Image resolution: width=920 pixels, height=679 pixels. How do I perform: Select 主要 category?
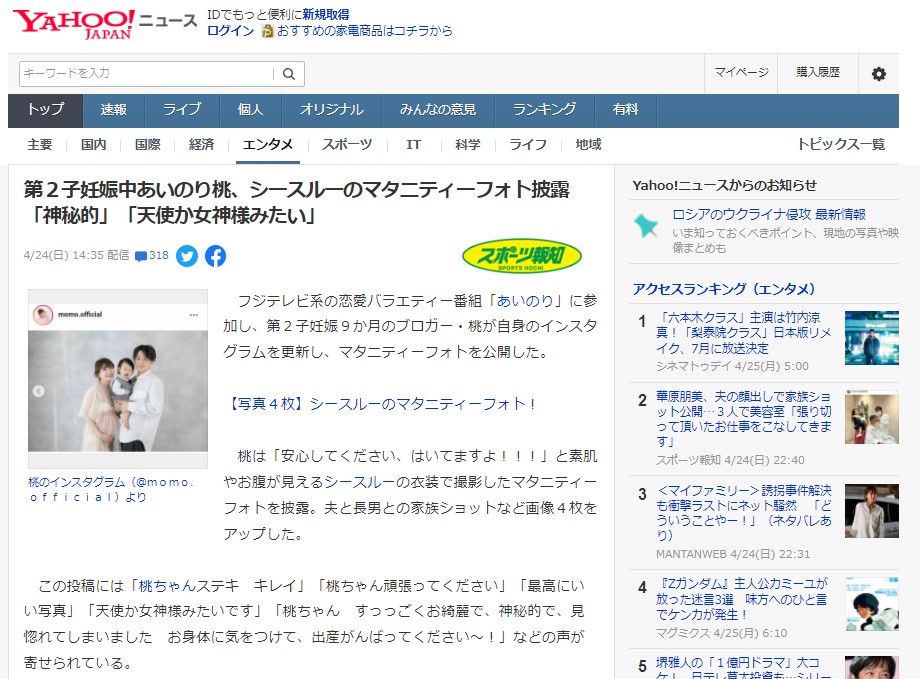coord(40,144)
